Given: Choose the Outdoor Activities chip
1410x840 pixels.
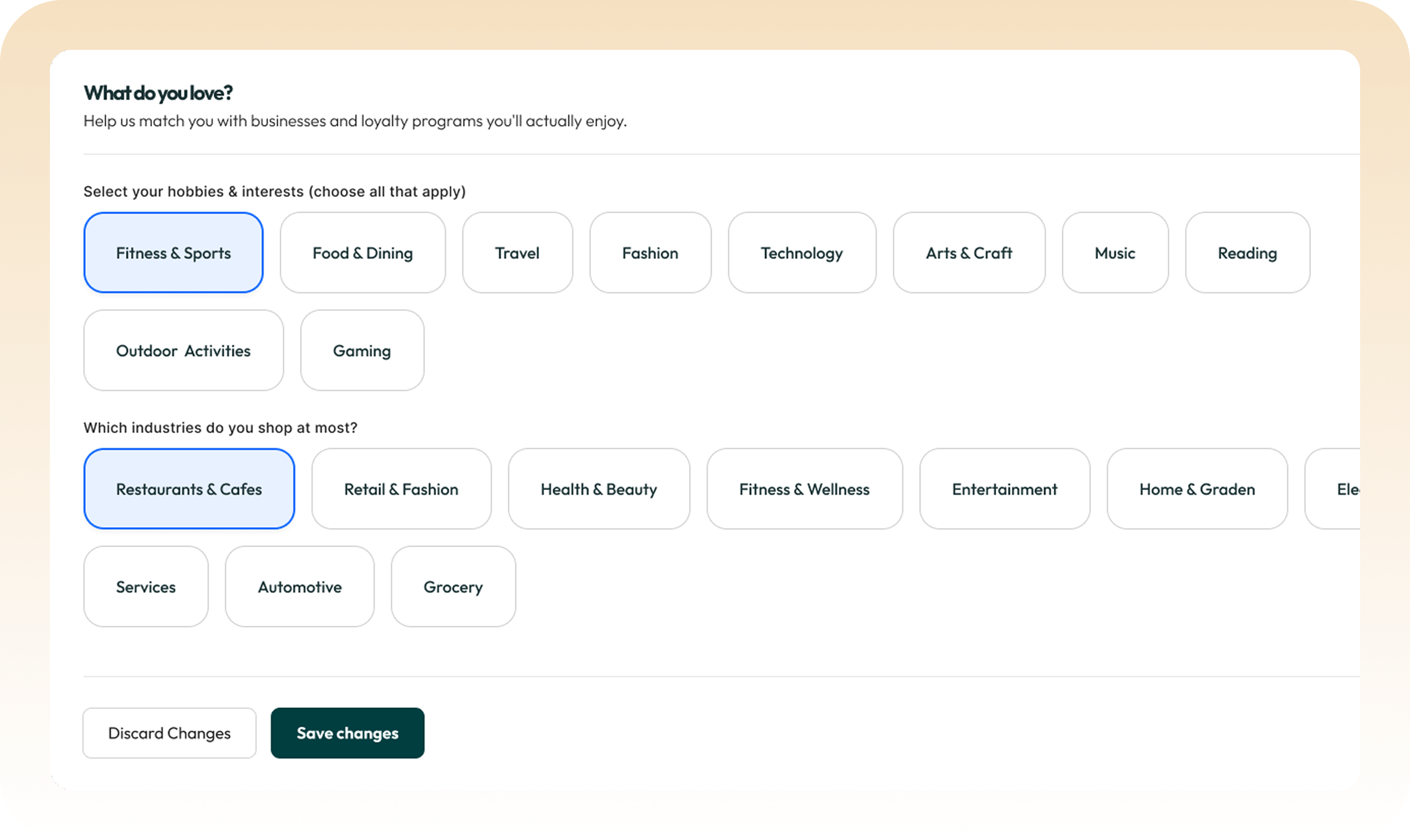Looking at the screenshot, I should point(183,350).
